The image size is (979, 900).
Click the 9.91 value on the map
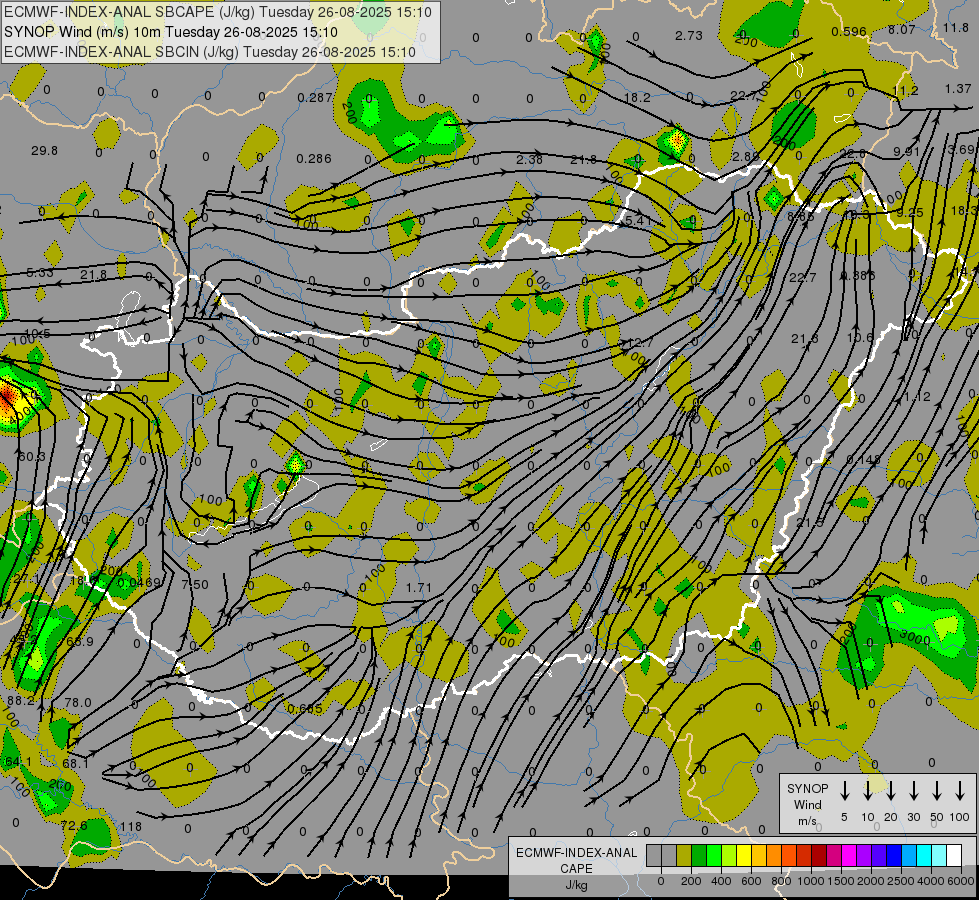click(907, 151)
